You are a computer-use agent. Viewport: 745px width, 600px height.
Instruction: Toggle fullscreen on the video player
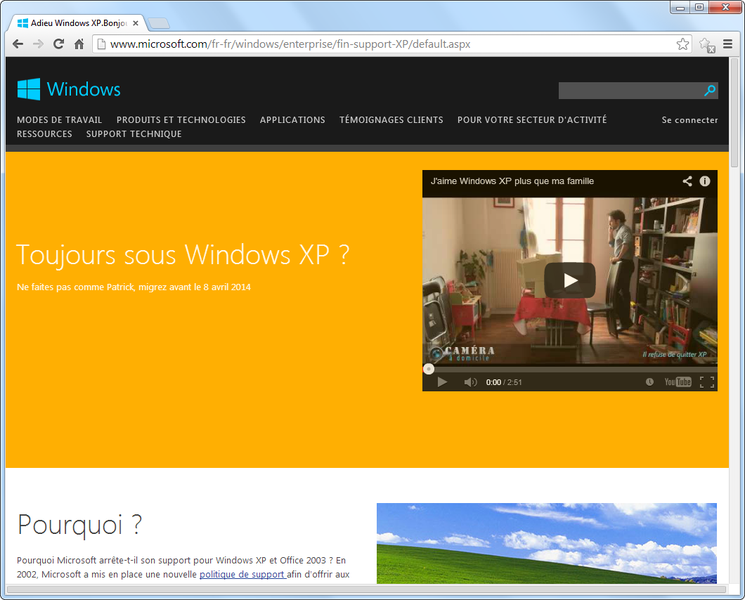707,382
